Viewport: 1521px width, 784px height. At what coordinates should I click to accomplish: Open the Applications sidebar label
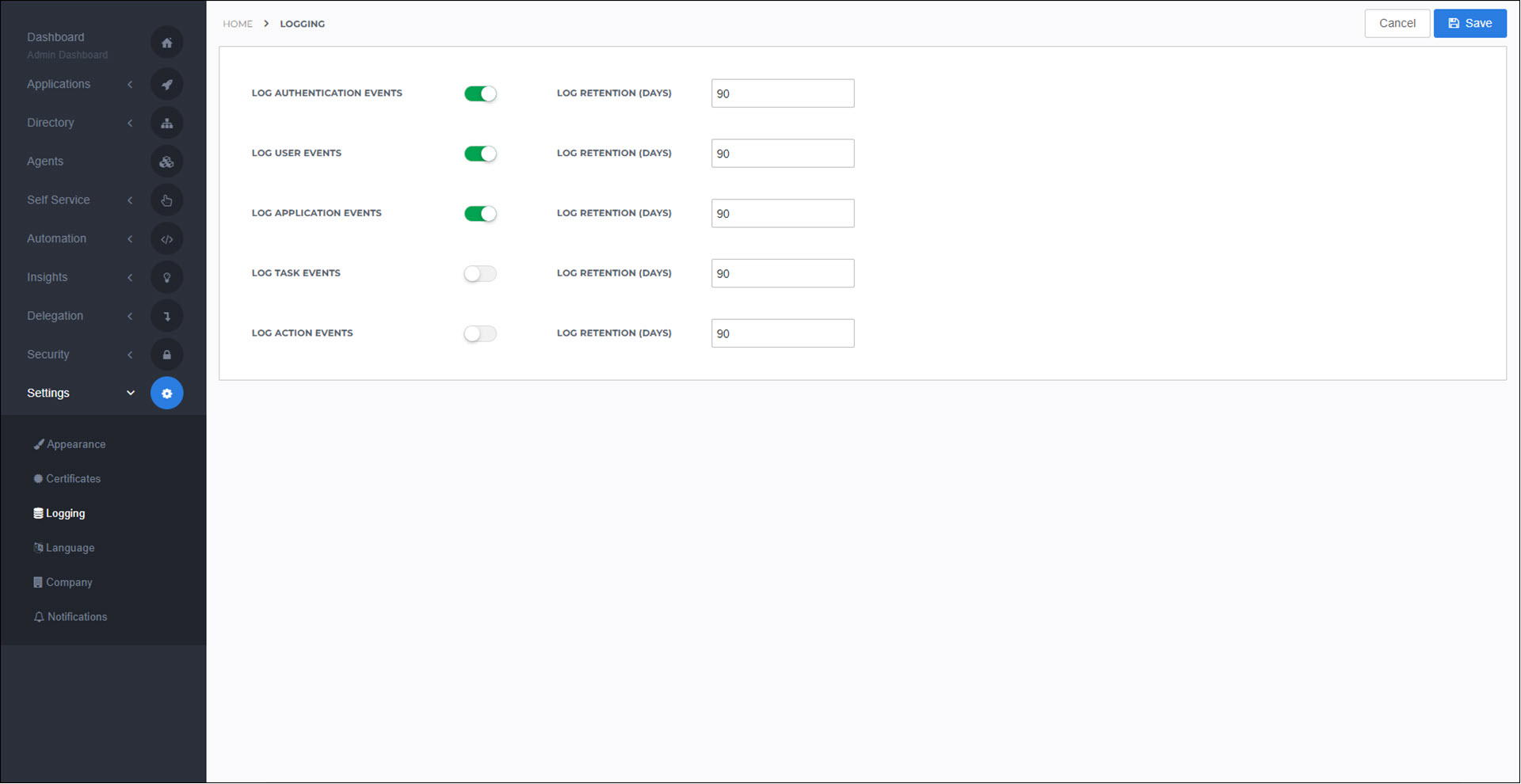pyautogui.click(x=59, y=84)
